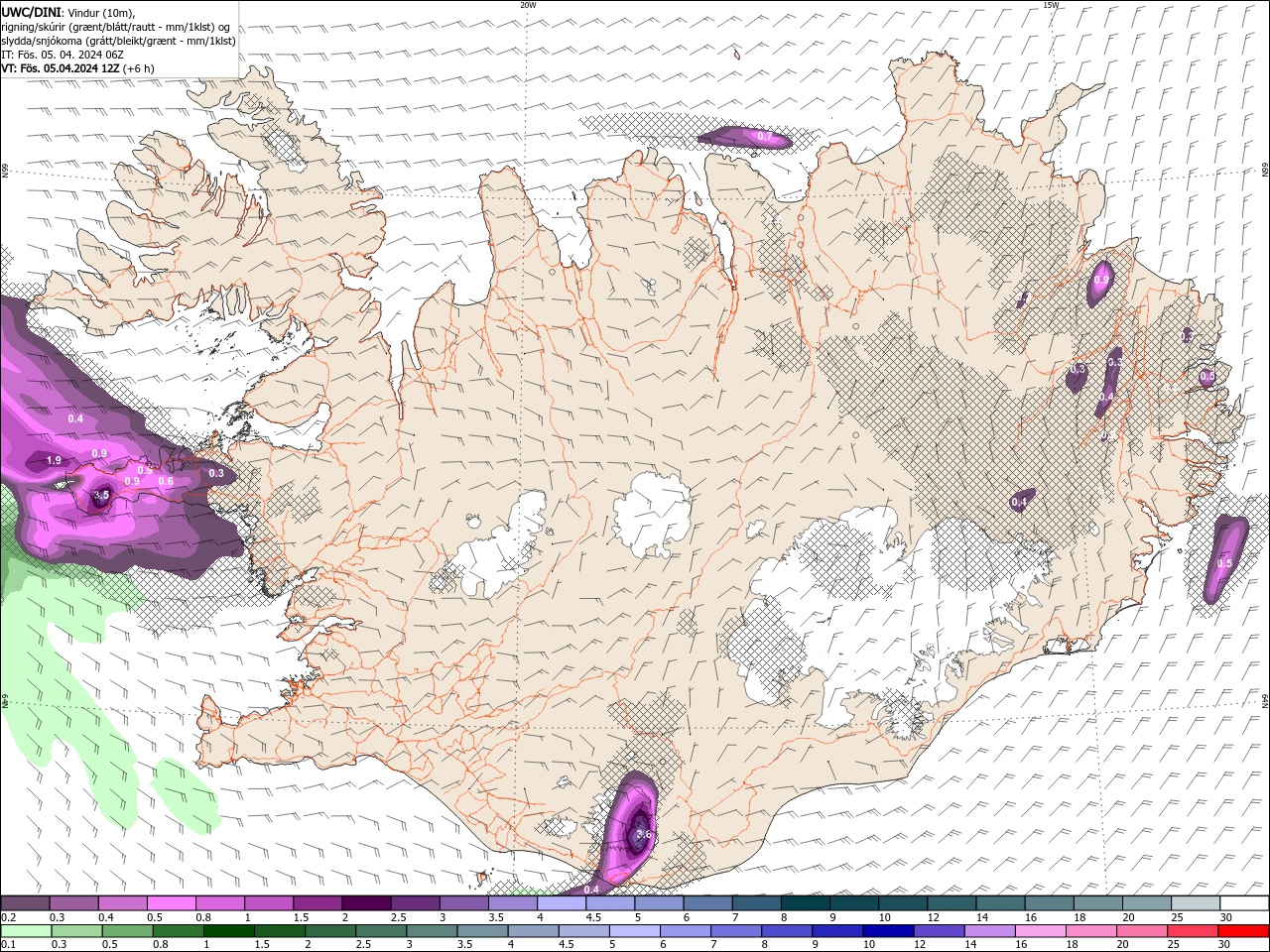
Task: Pick the dark purple top-row swatch above '2'
Action: (366, 903)
